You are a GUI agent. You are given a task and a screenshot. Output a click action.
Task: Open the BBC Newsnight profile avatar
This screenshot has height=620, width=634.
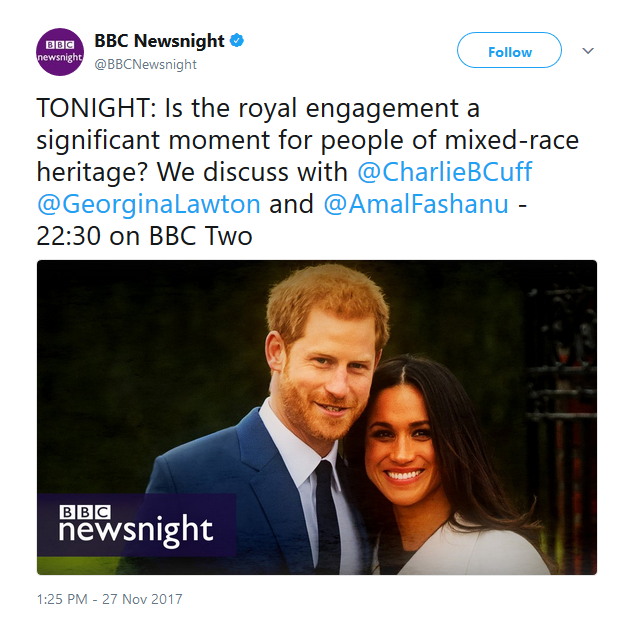click(x=60, y=52)
